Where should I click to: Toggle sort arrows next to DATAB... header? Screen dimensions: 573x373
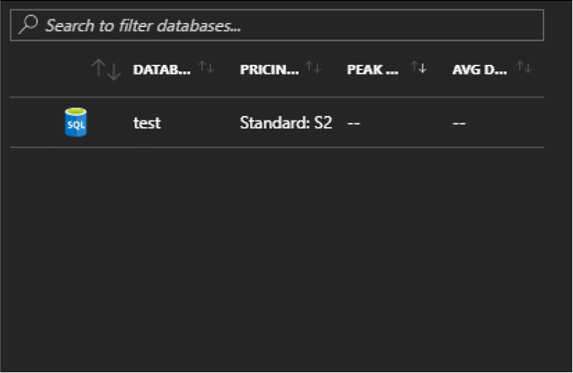tap(206, 67)
